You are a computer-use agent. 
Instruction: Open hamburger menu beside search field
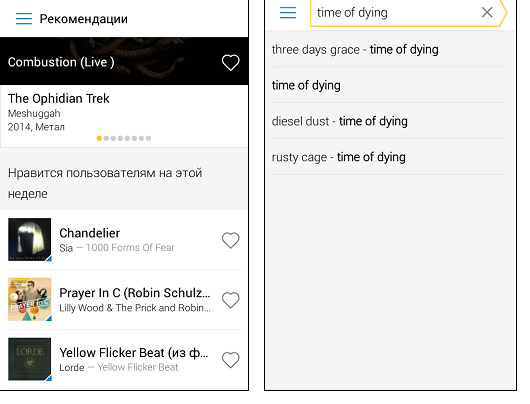coord(288,13)
